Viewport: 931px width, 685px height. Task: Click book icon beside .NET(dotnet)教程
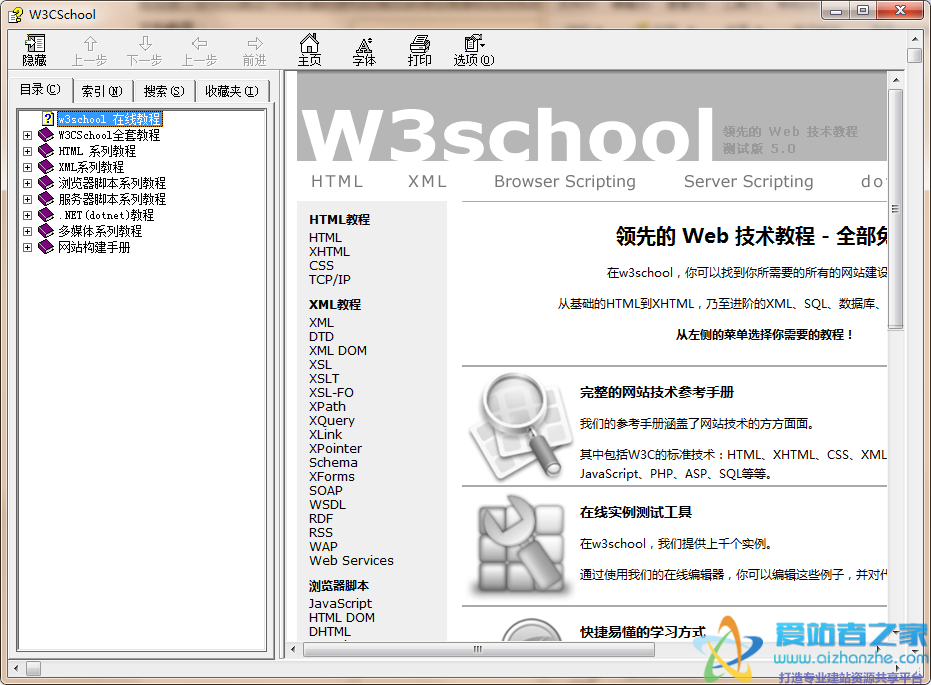tap(46, 215)
